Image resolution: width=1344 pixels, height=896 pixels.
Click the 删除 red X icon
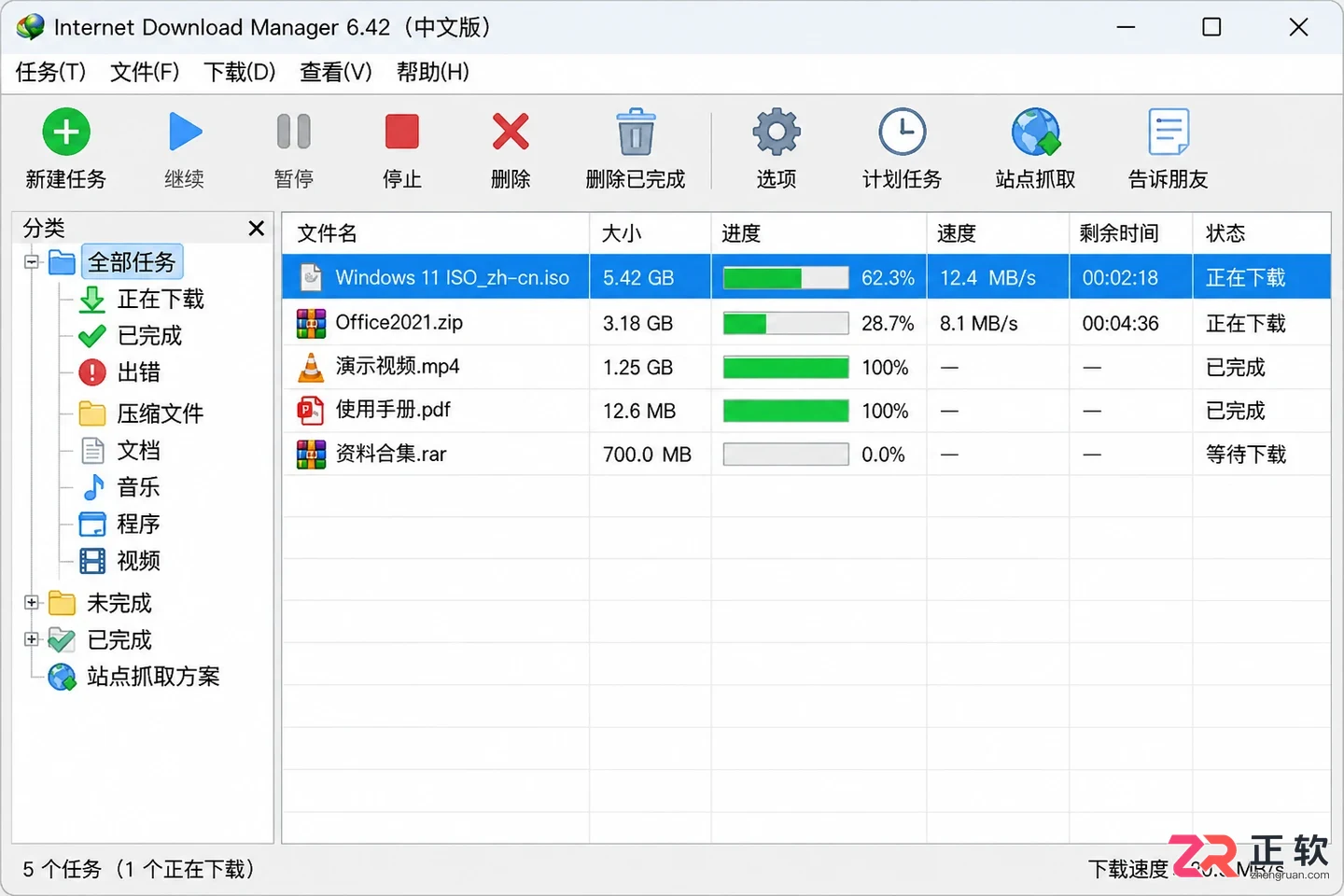tap(511, 132)
